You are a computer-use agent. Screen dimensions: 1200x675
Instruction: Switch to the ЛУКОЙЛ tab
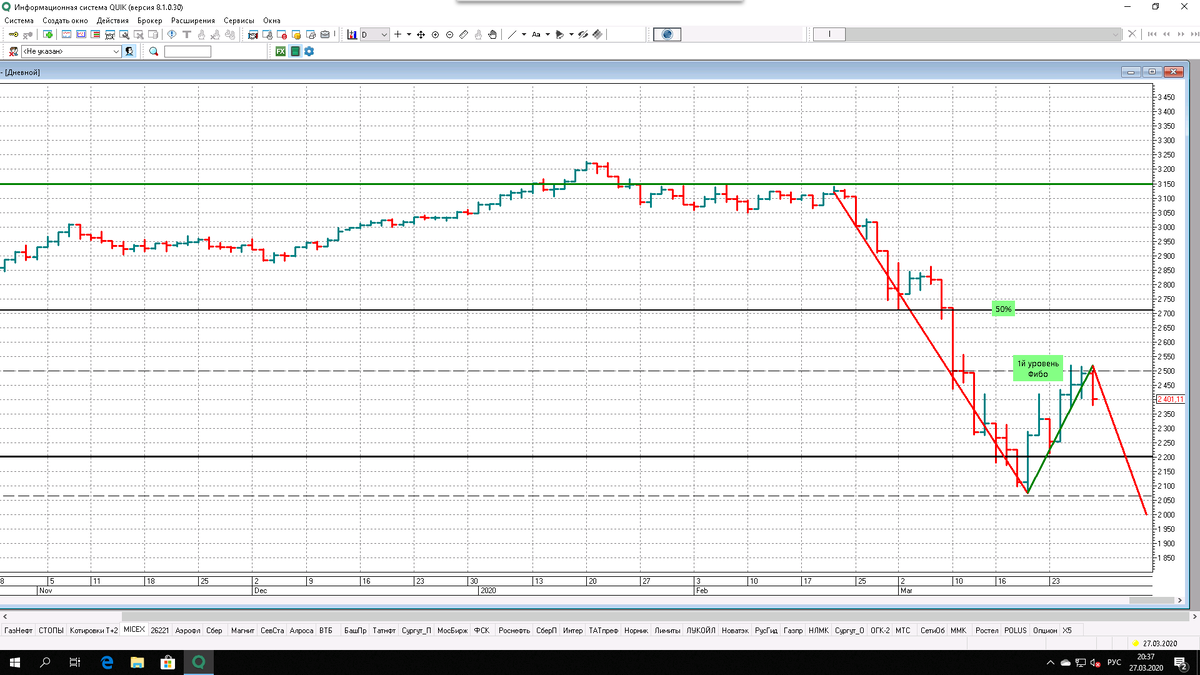(701, 631)
